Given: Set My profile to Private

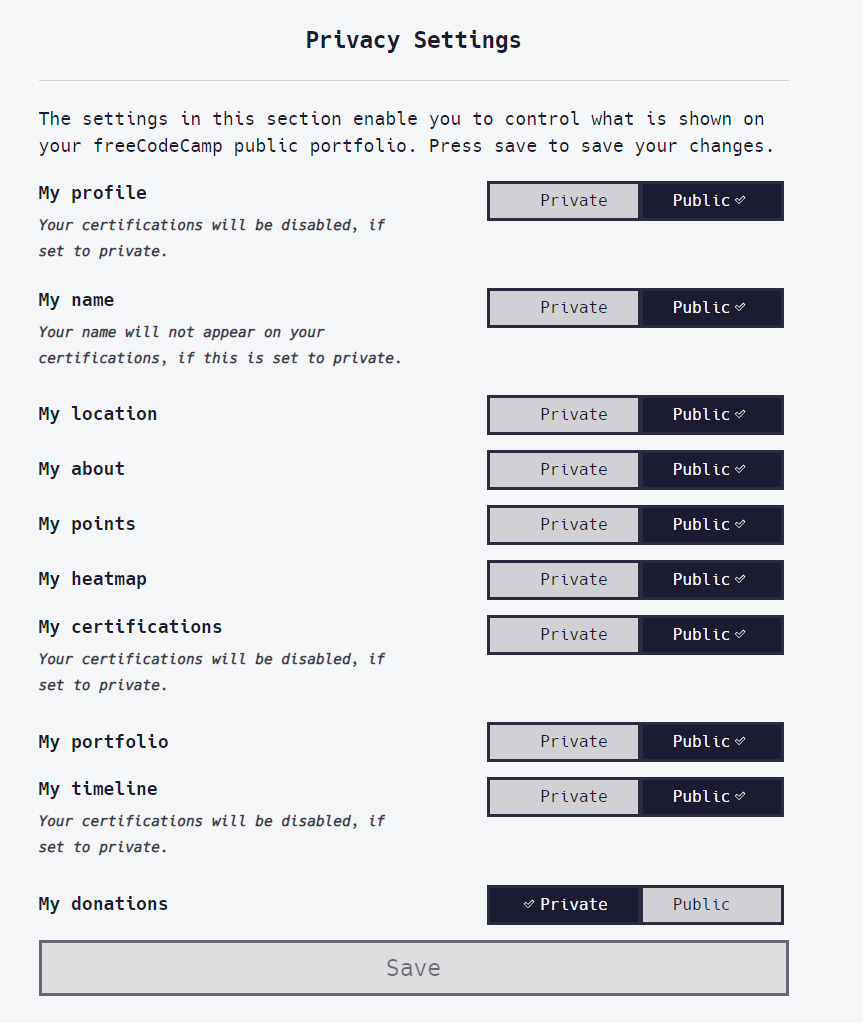Looking at the screenshot, I should [563, 200].
